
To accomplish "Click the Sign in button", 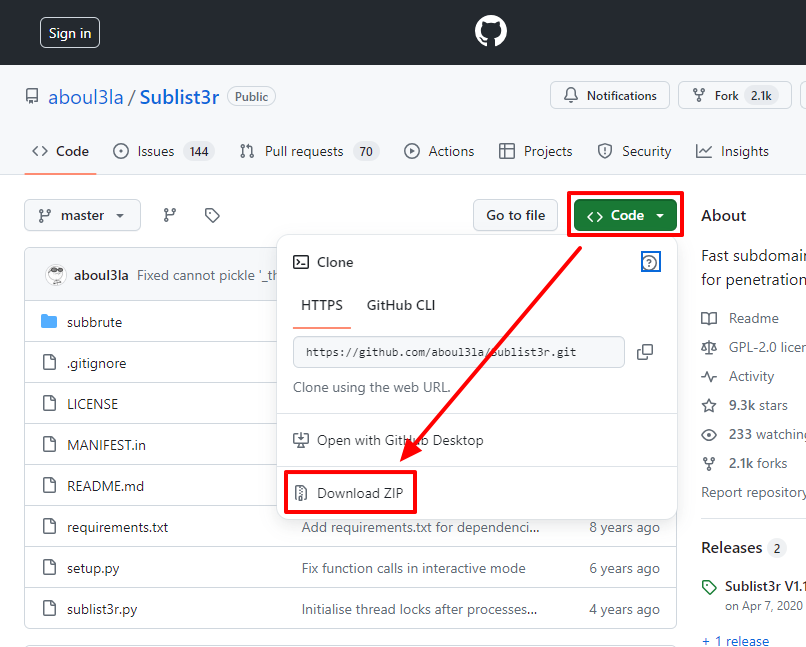I will [x=70, y=33].
